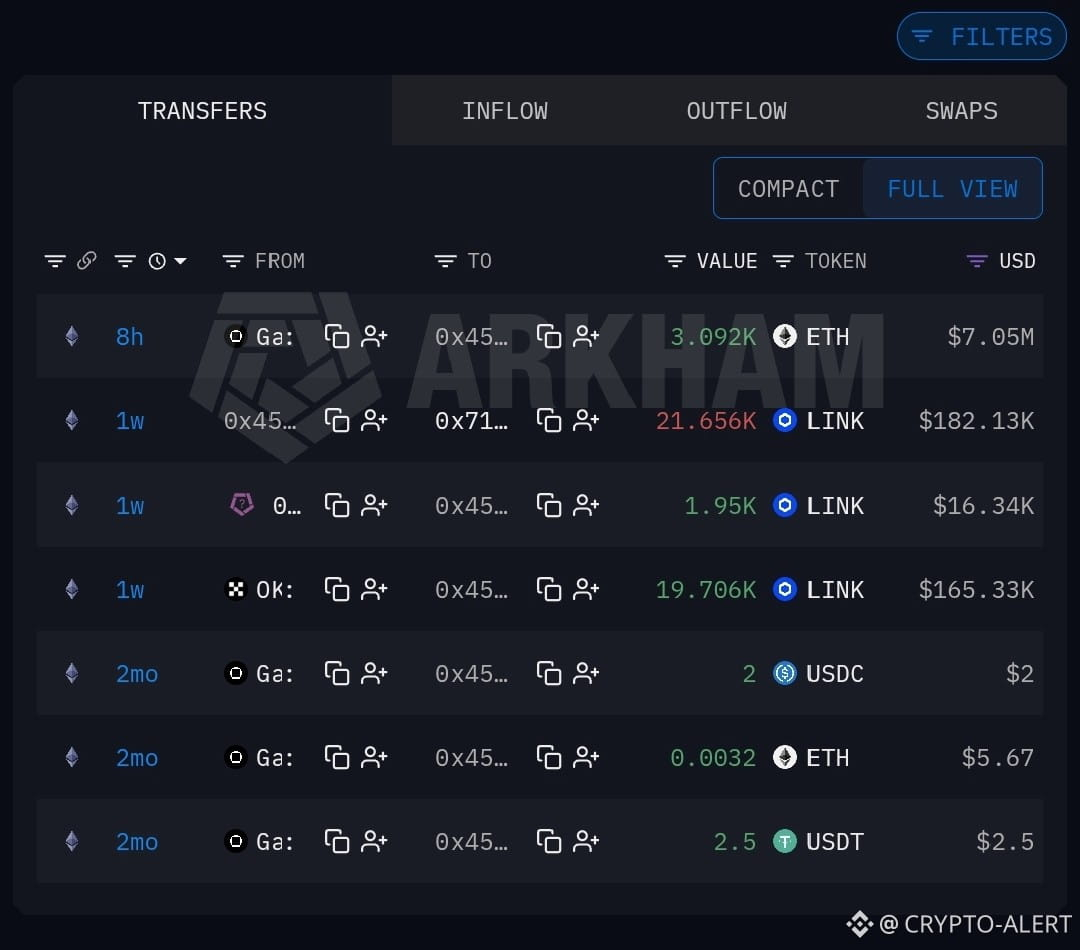Viewport: 1080px width, 950px height.
Task: Open the Filters button
Action: pyautogui.click(x=982, y=36)
